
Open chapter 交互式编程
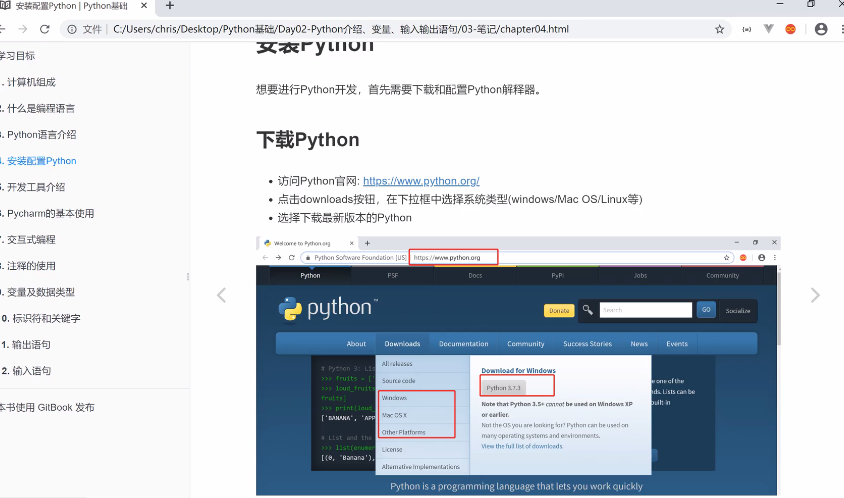(29, 240)
